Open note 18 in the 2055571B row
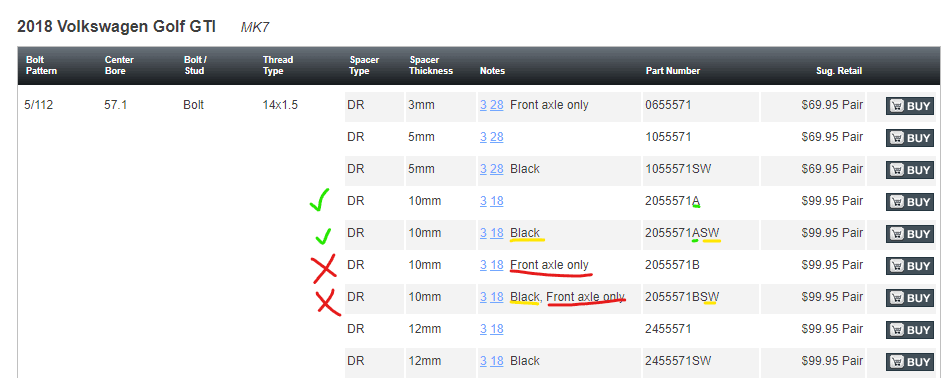Screen dimensions: 949x378 497,265
